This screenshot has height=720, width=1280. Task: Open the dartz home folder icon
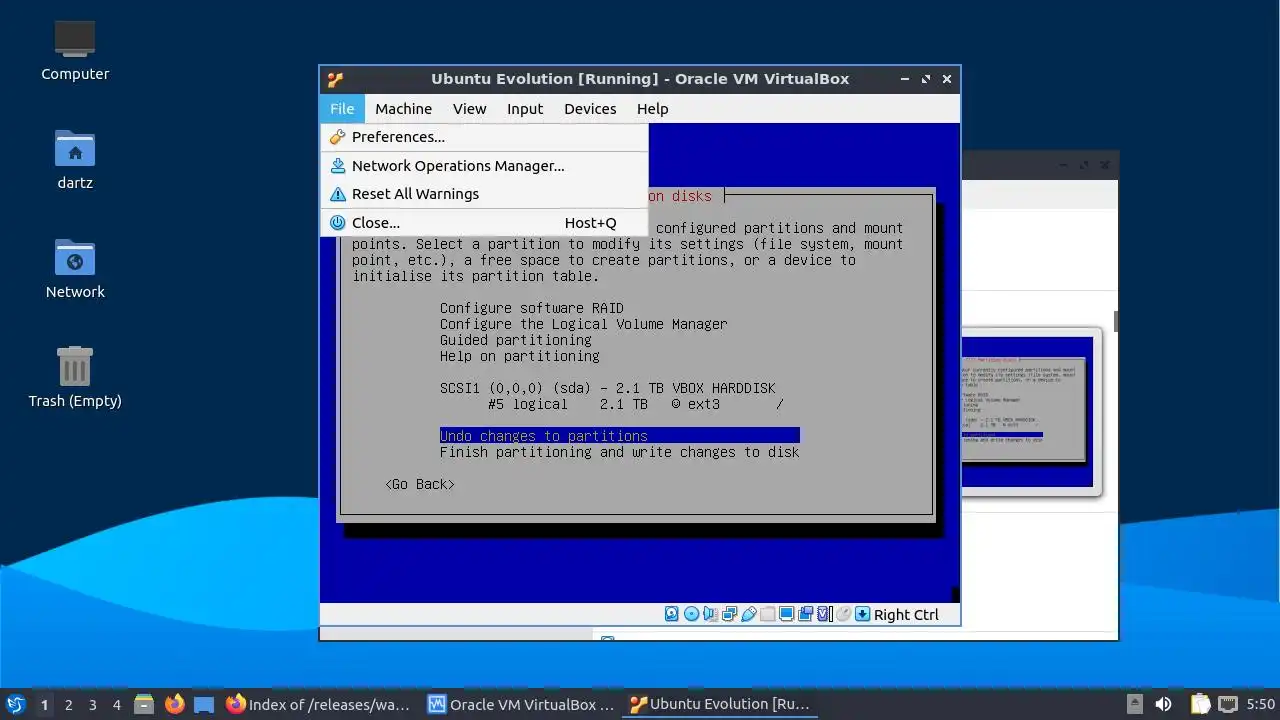click(x=75, y=159)
